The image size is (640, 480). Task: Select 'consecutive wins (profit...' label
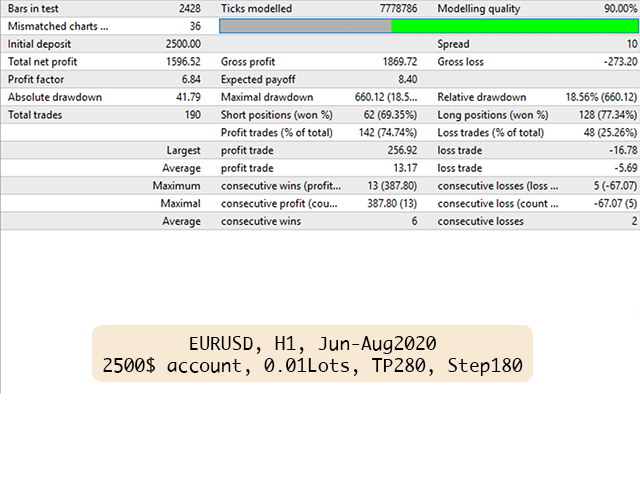click(281, 186)
